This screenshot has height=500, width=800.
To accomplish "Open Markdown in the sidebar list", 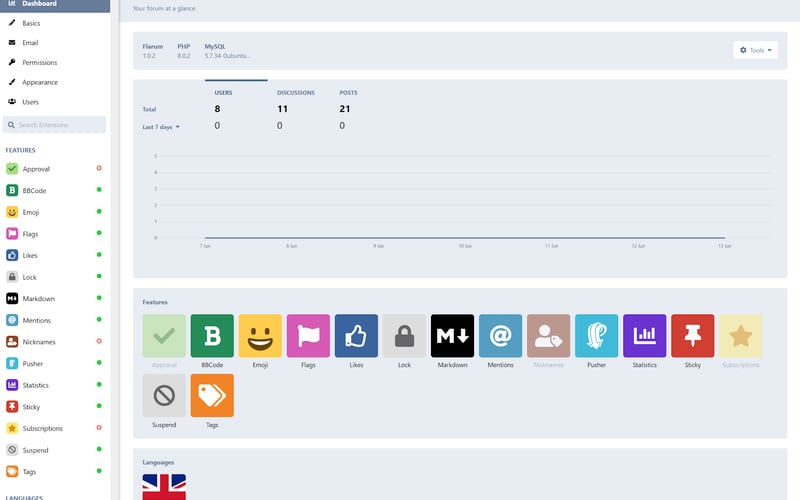I will click(x=55, y=298).
